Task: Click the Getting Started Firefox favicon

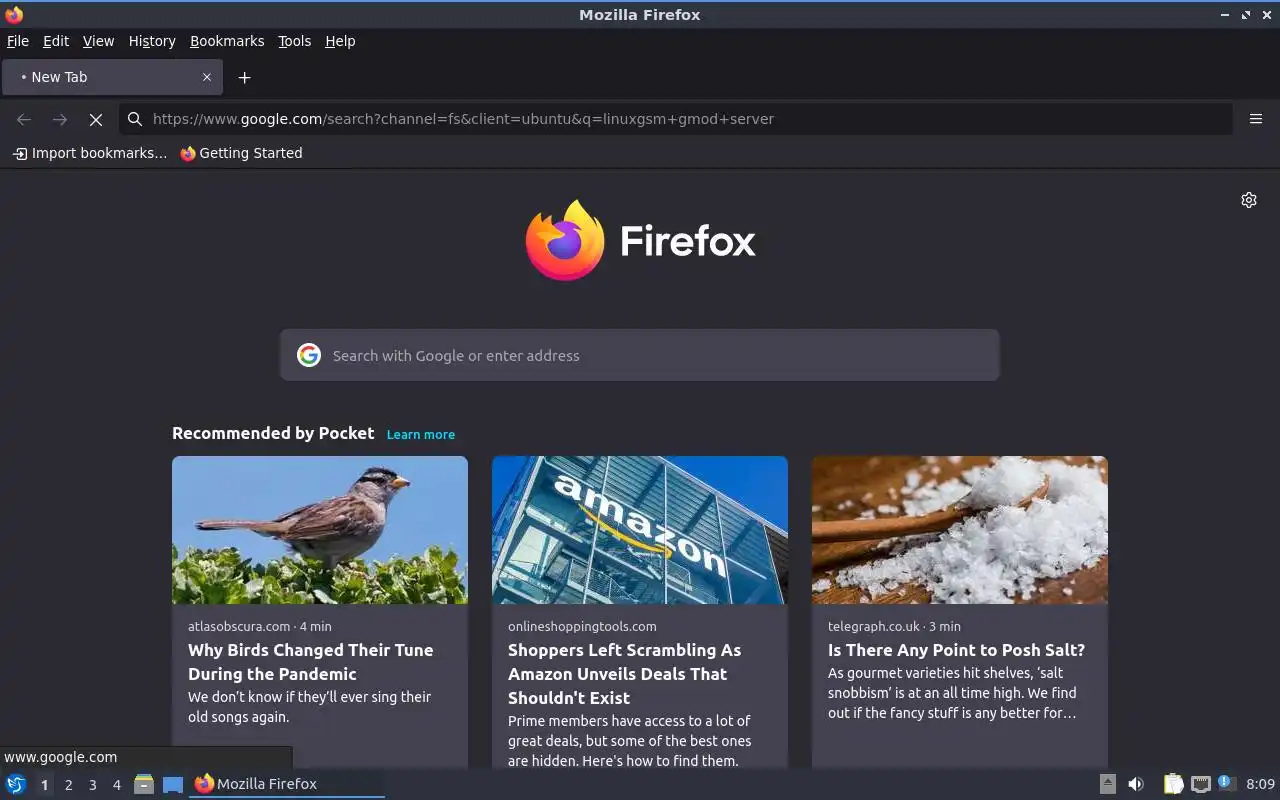Action: click(x=188, y=153)
